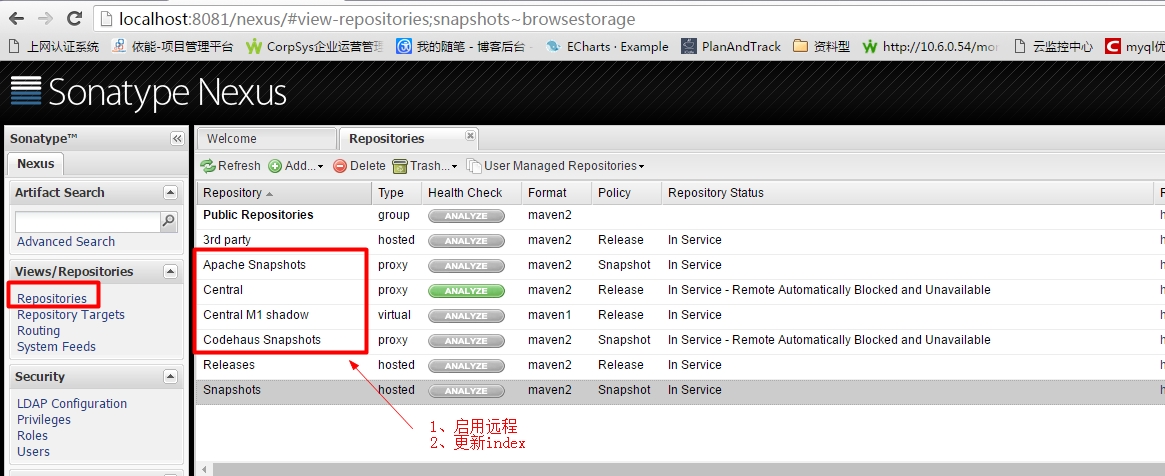
Task: Open the 资料型 bookmarks folder
Action: pos(822,47)
